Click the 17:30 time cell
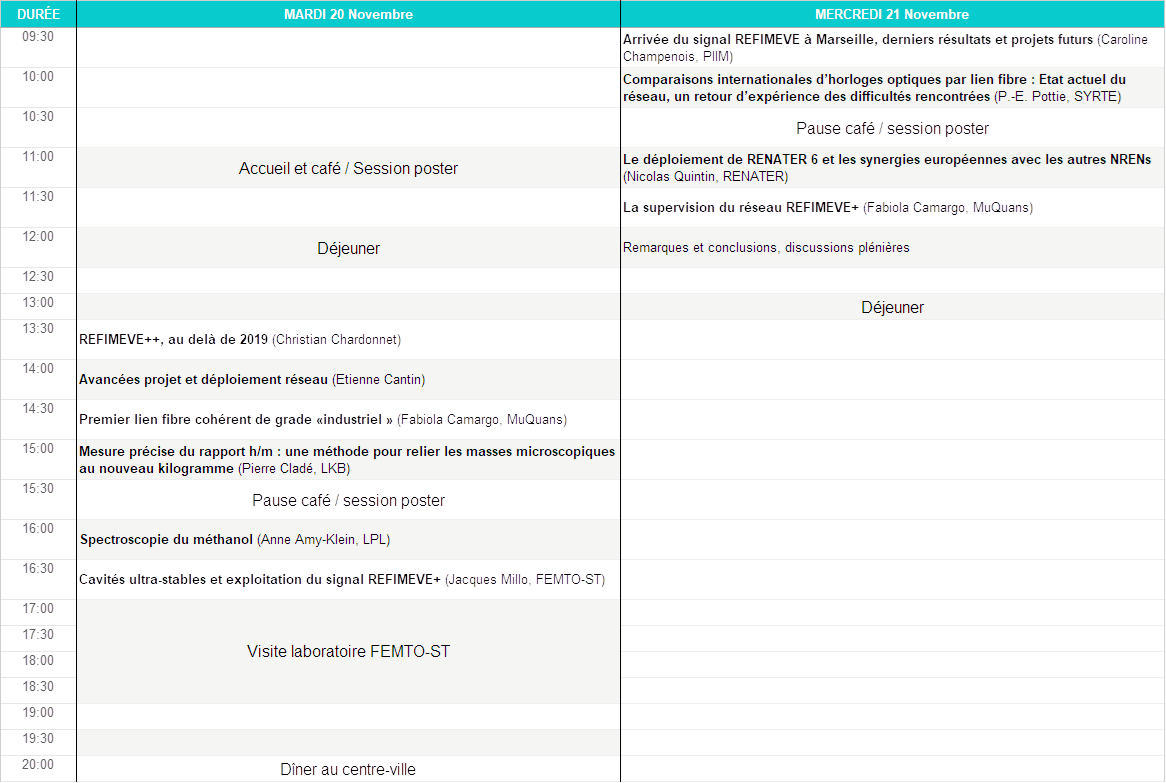 tap(38, 639)
